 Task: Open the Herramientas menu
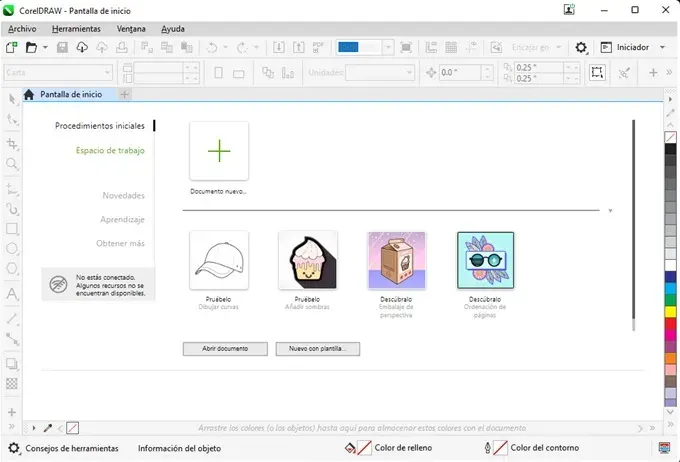76,29
